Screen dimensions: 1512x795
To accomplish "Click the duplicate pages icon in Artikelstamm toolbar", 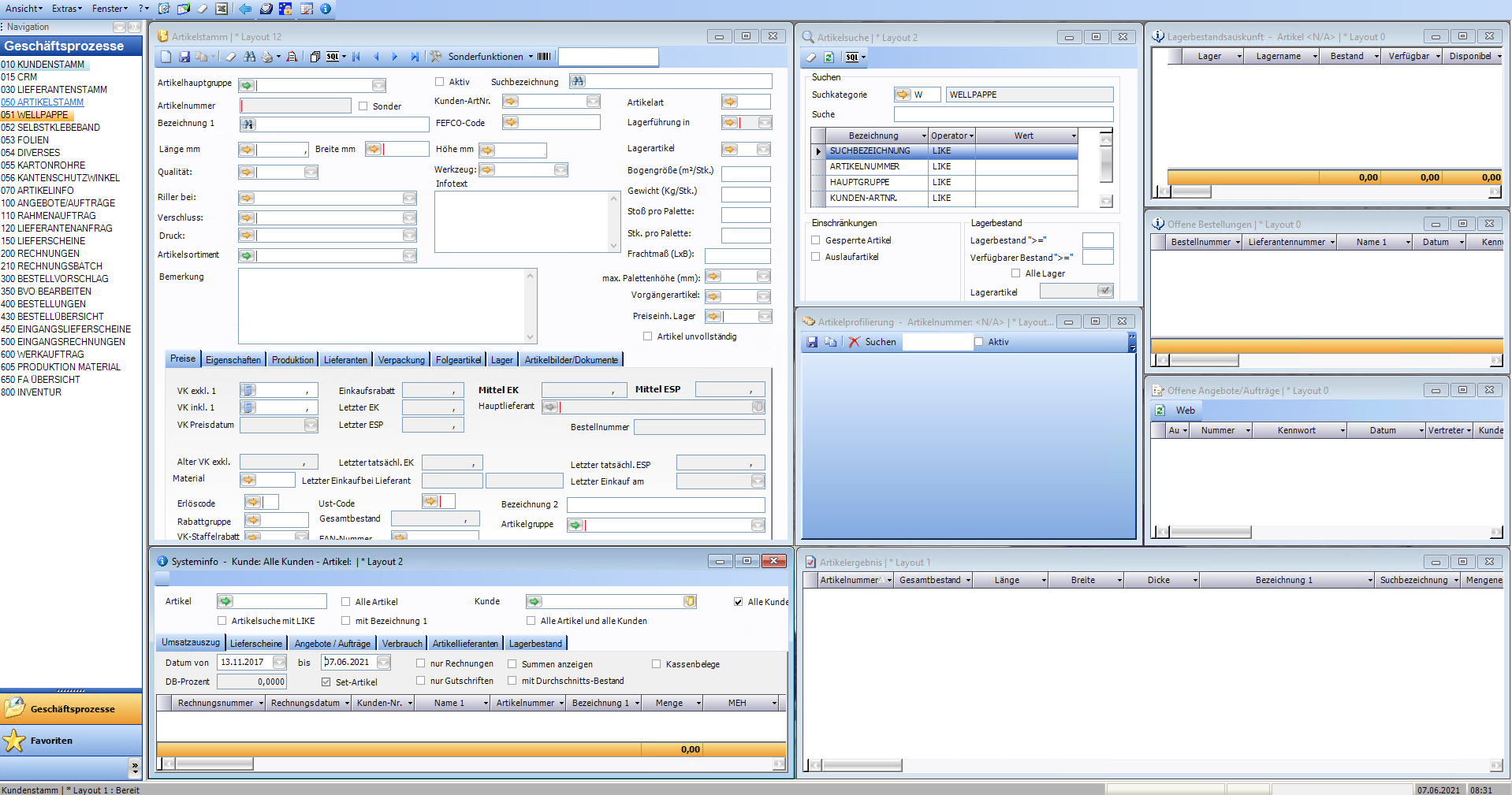I will coord(315,57).
